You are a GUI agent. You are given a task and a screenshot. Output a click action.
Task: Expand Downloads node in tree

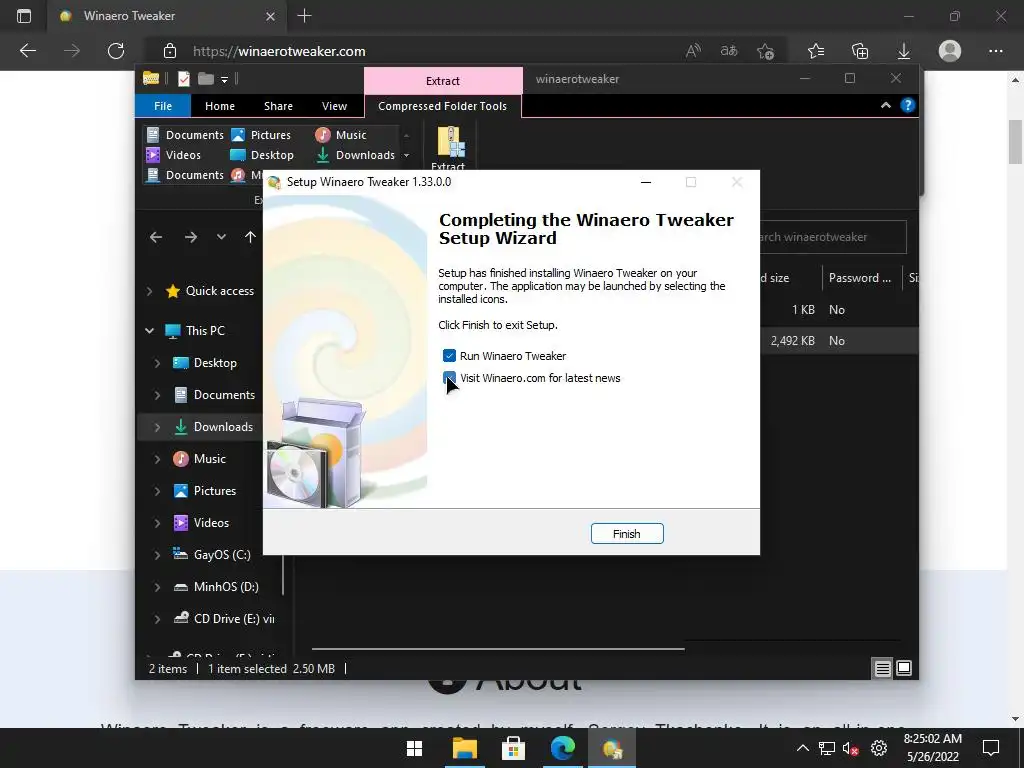pos(157,427)
